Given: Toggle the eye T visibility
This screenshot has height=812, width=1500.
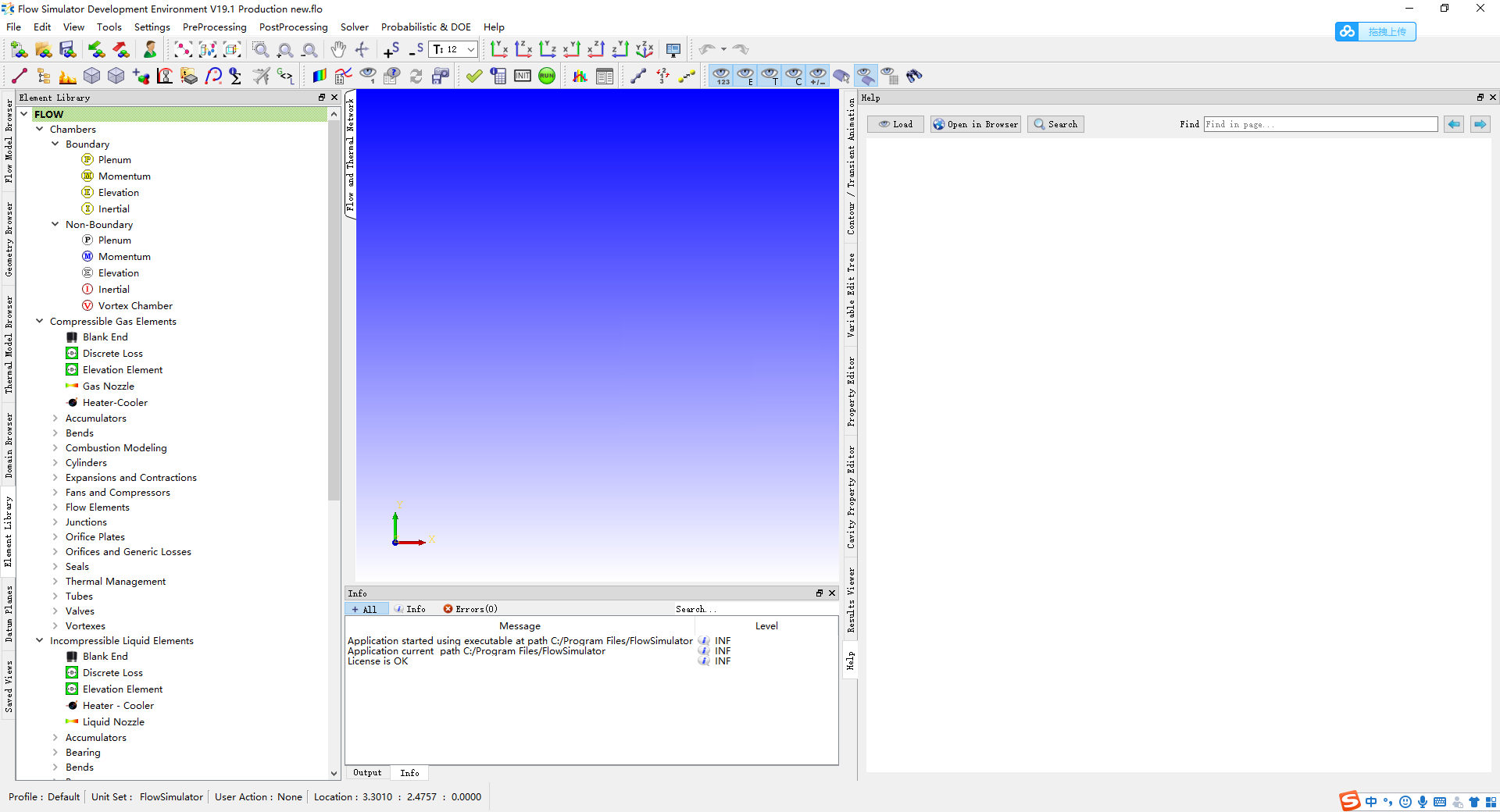Looking at the screenshot, I should (x=770, y=76).
